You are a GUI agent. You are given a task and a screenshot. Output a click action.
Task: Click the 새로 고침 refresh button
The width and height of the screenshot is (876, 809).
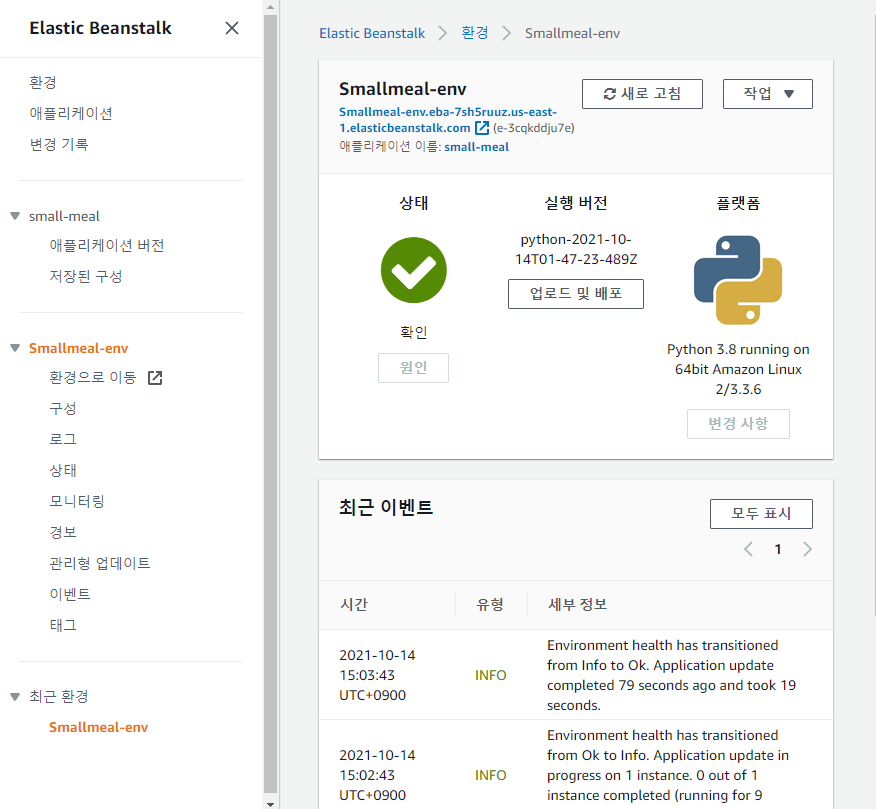click(x=642, y=94)
